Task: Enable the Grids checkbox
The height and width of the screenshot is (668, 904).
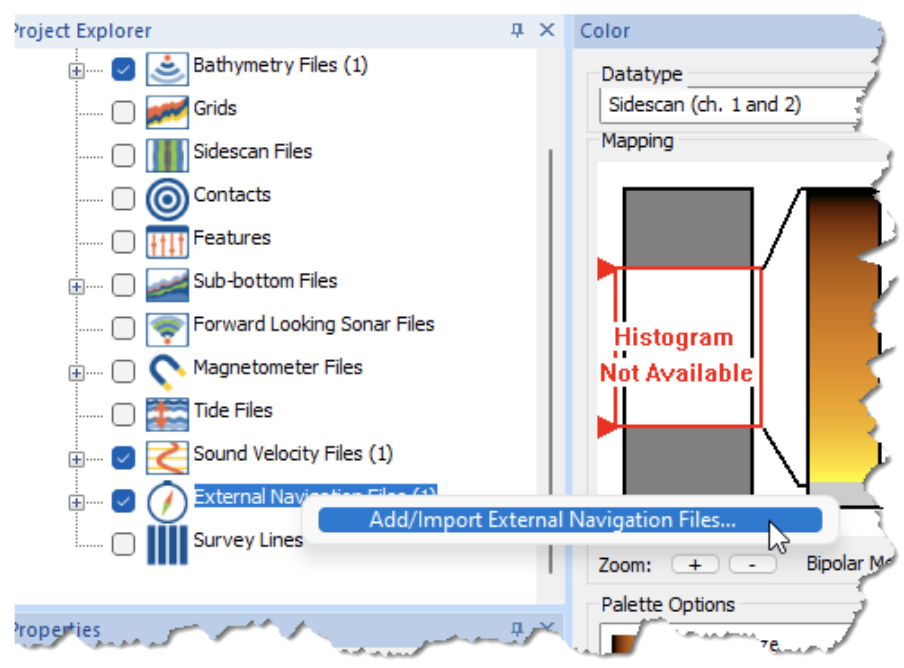Action: (123, 112)
